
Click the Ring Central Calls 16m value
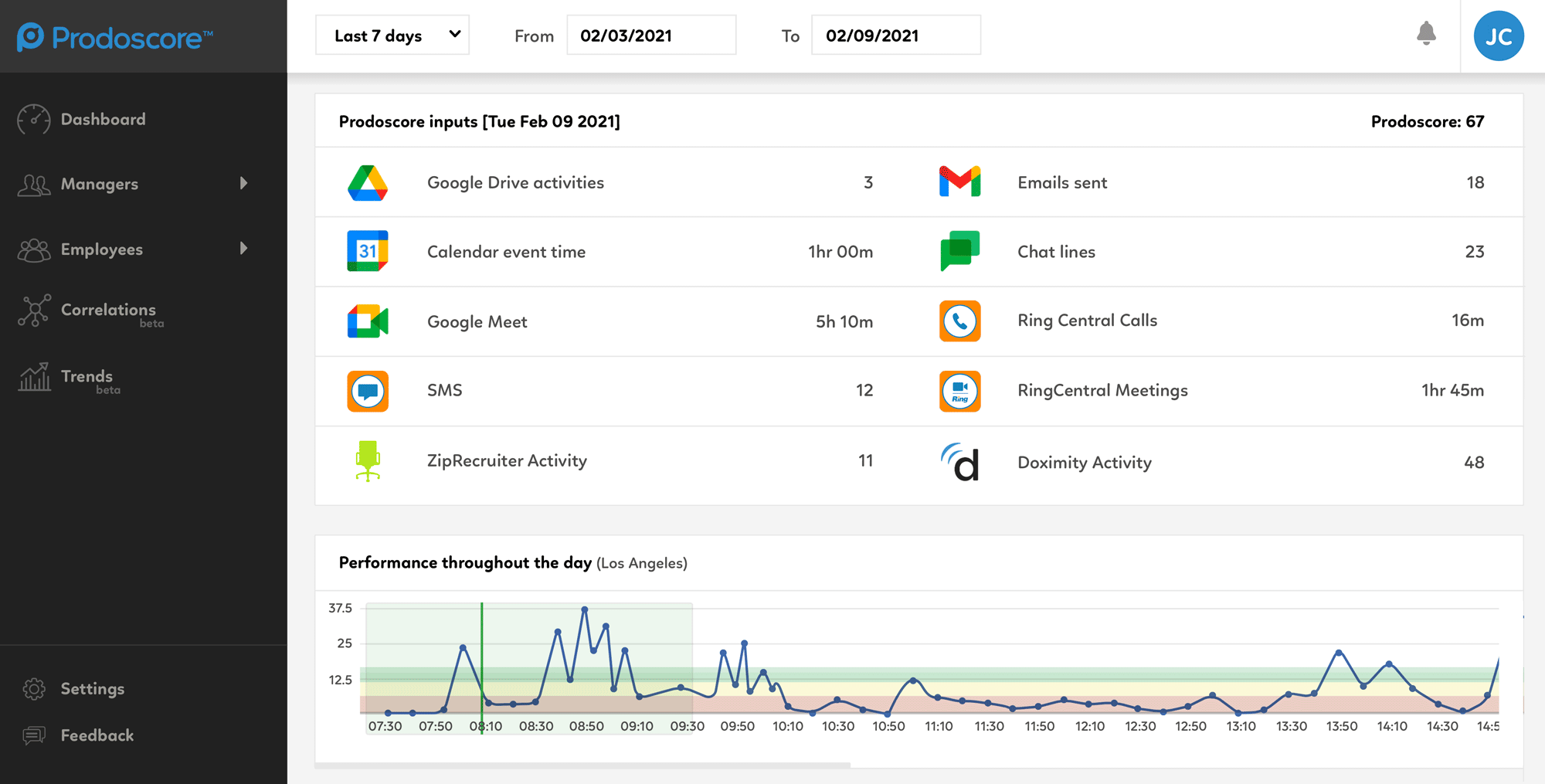click(1468, 321)
